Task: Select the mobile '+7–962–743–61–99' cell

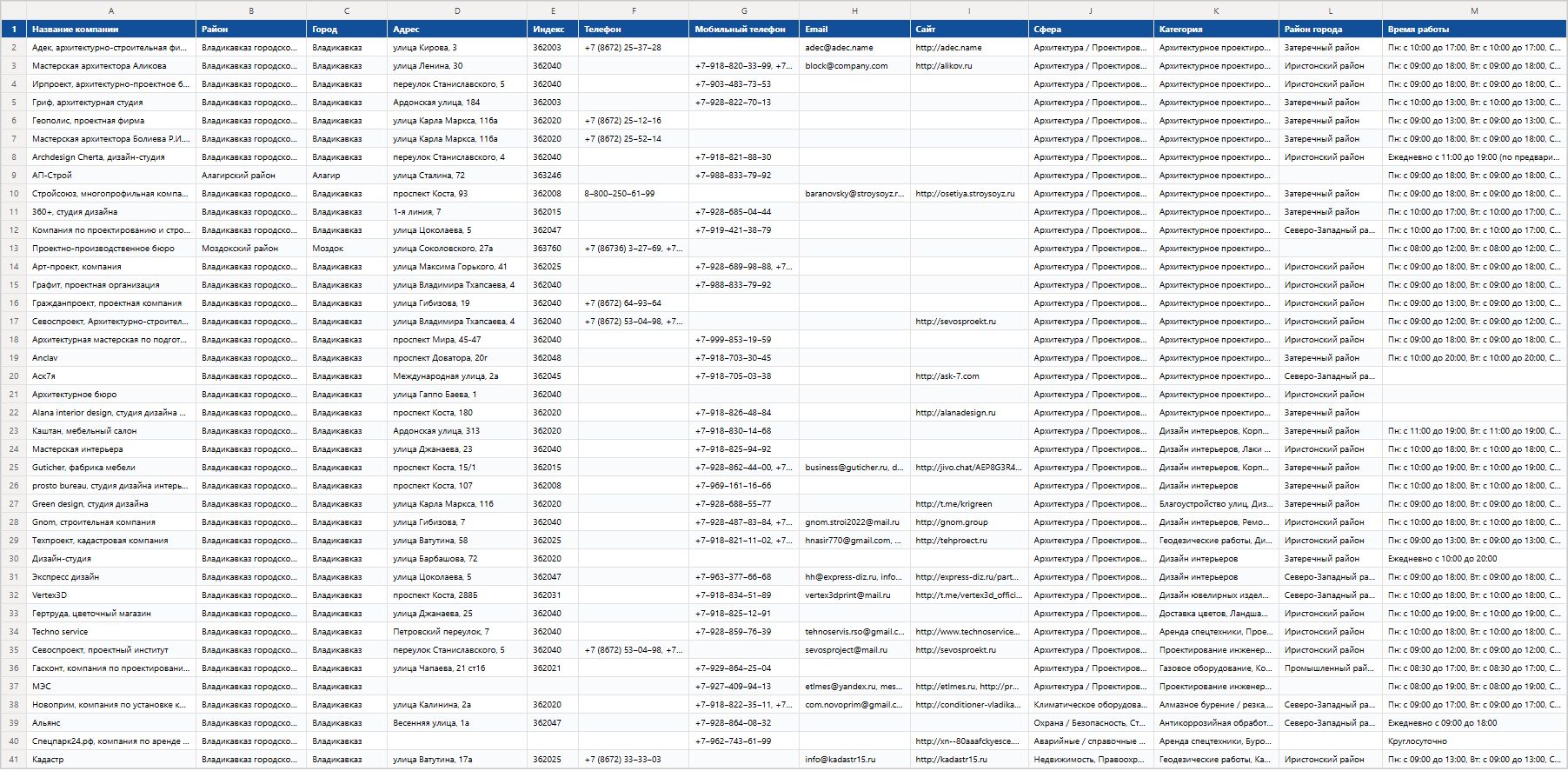Action: pos(744,741)
